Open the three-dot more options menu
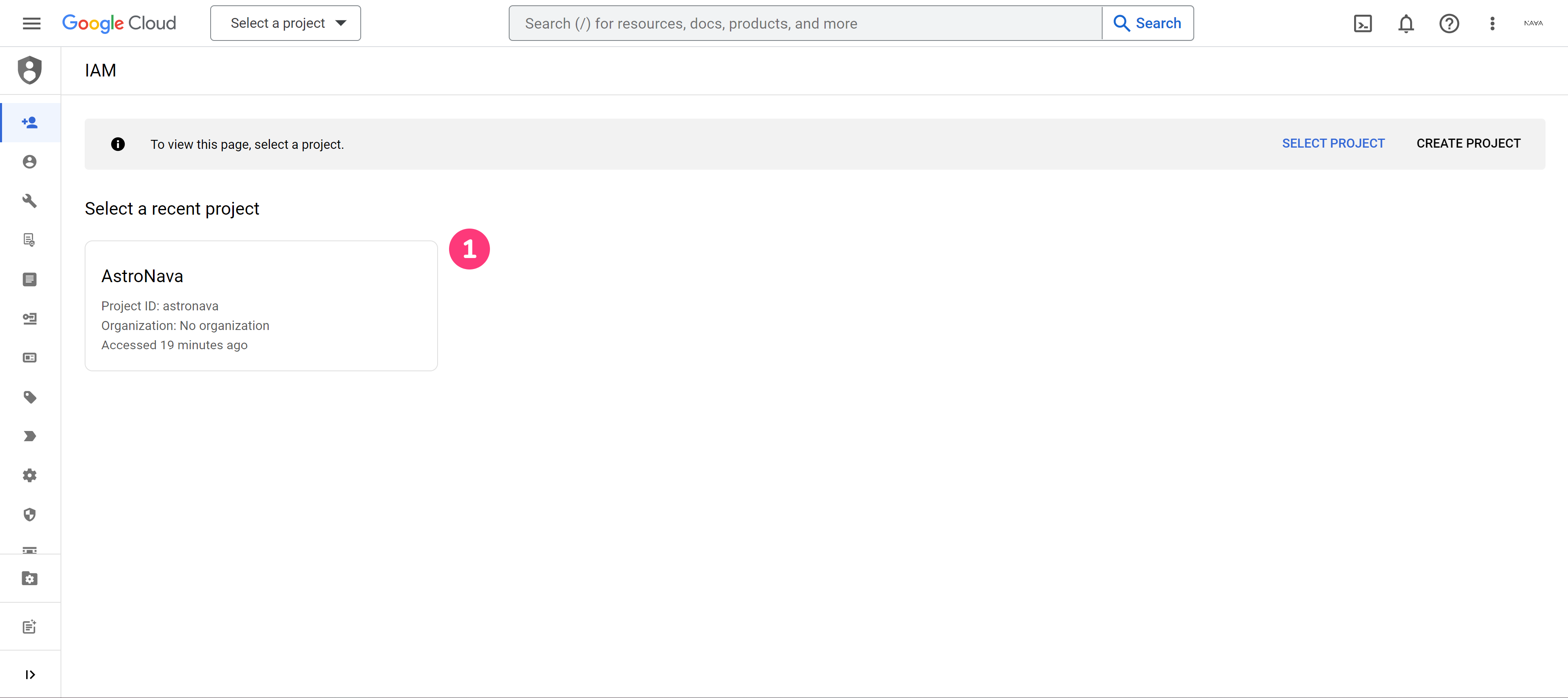1568x698 pixels. 1492,23
